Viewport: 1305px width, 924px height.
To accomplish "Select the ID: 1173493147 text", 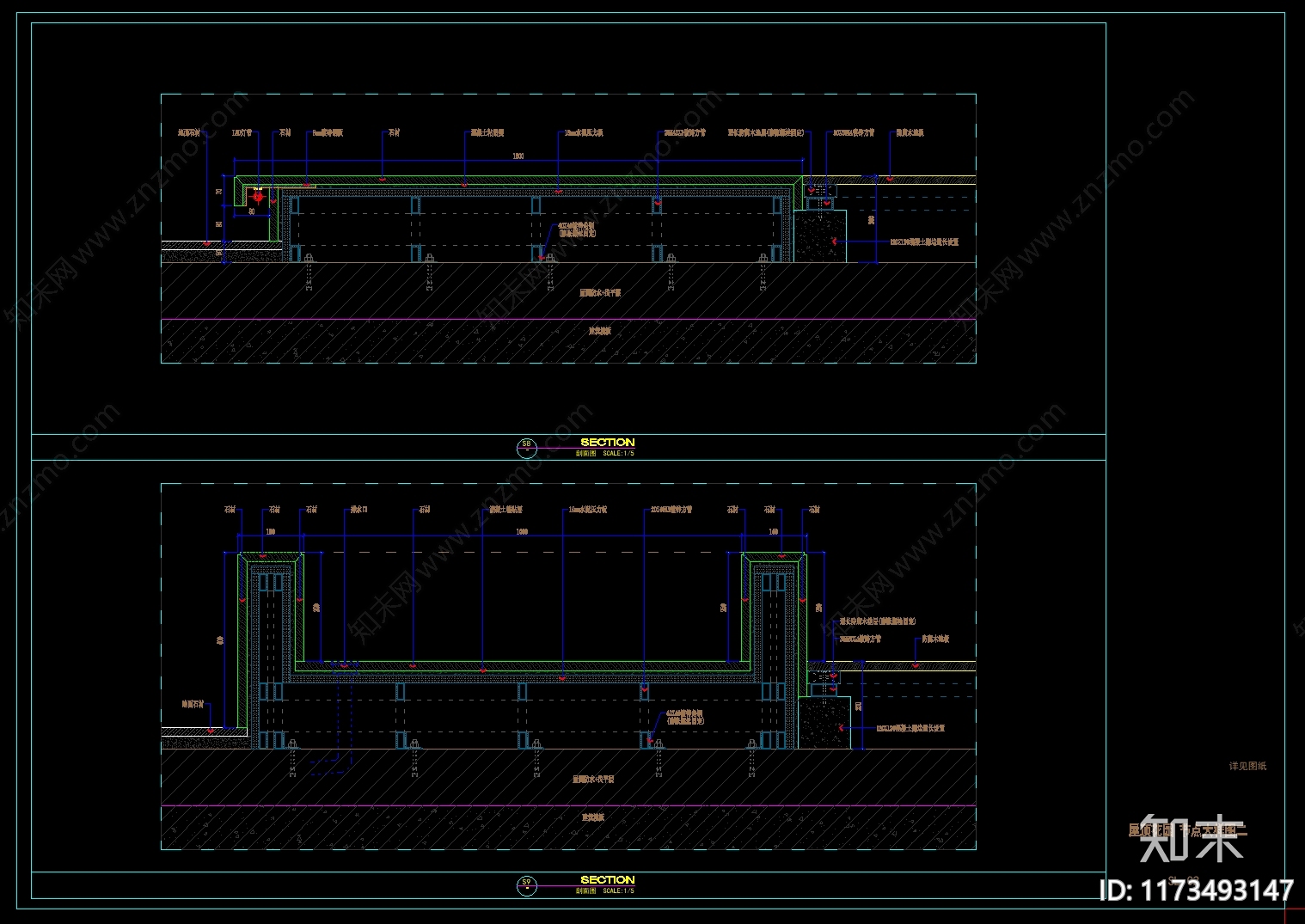I will [x=1198, y=890].
